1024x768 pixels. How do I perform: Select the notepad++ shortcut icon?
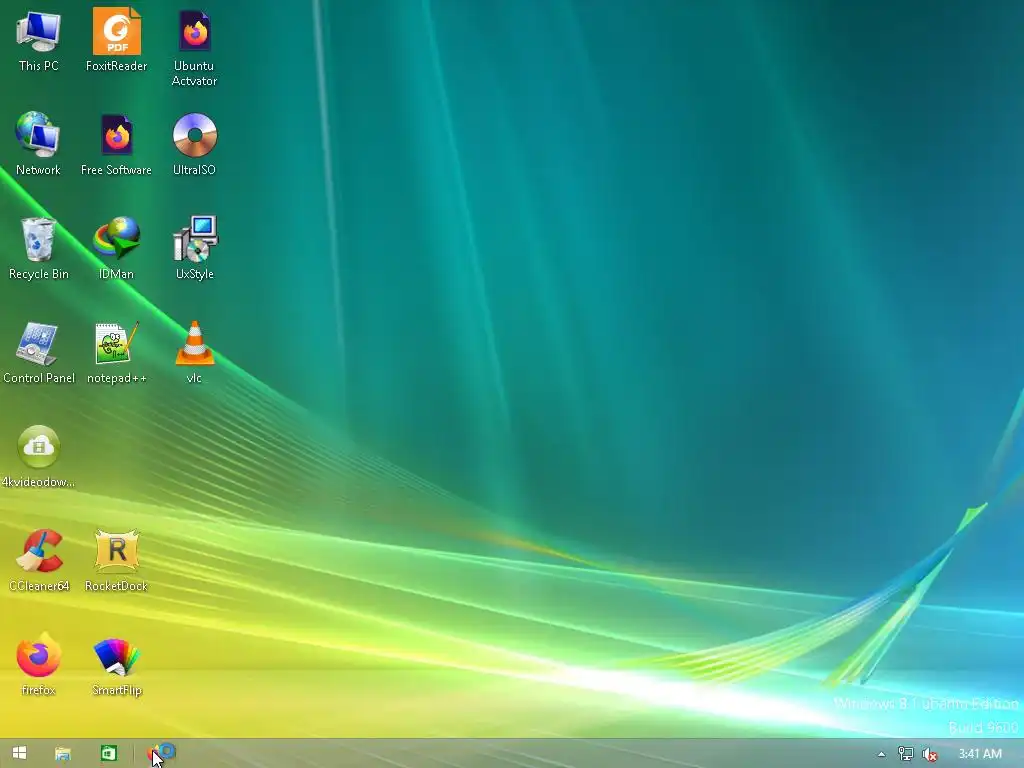(117, 344)
